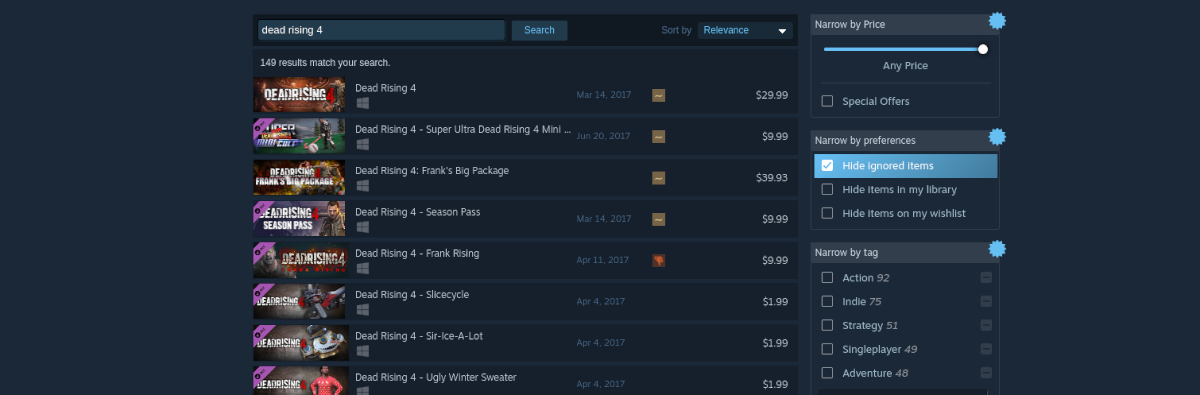Exclude the Action tag using its minus icon
The height and width of the screenshot is (395, 1200).
point(986,278)
